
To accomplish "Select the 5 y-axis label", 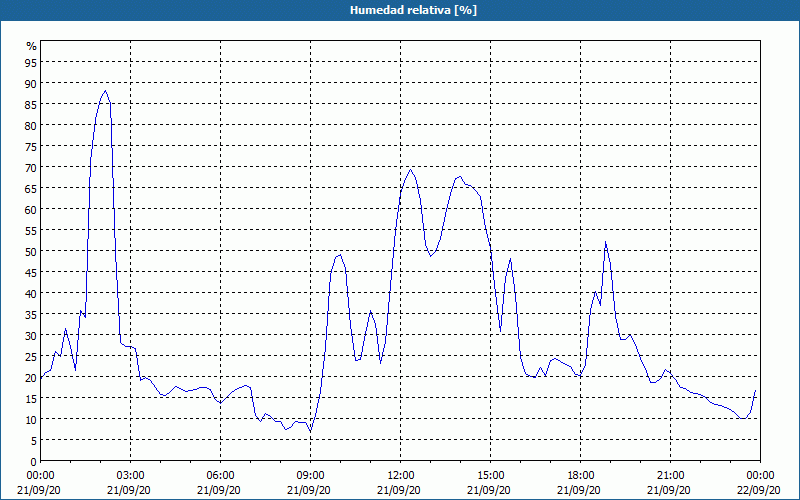I will 34,441.
